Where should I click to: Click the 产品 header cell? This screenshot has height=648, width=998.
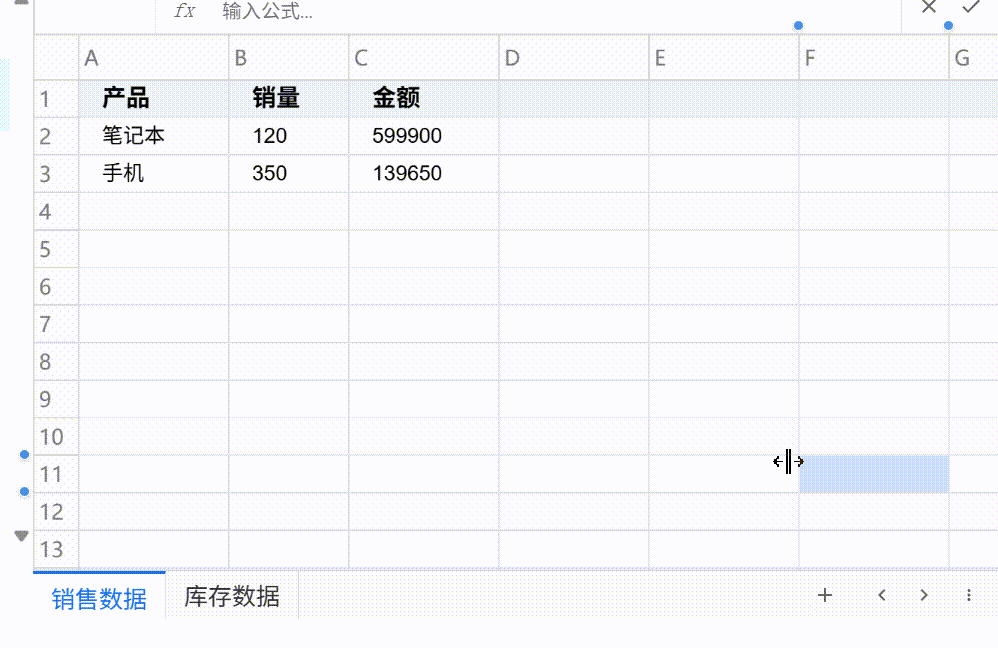click(153, 99)
